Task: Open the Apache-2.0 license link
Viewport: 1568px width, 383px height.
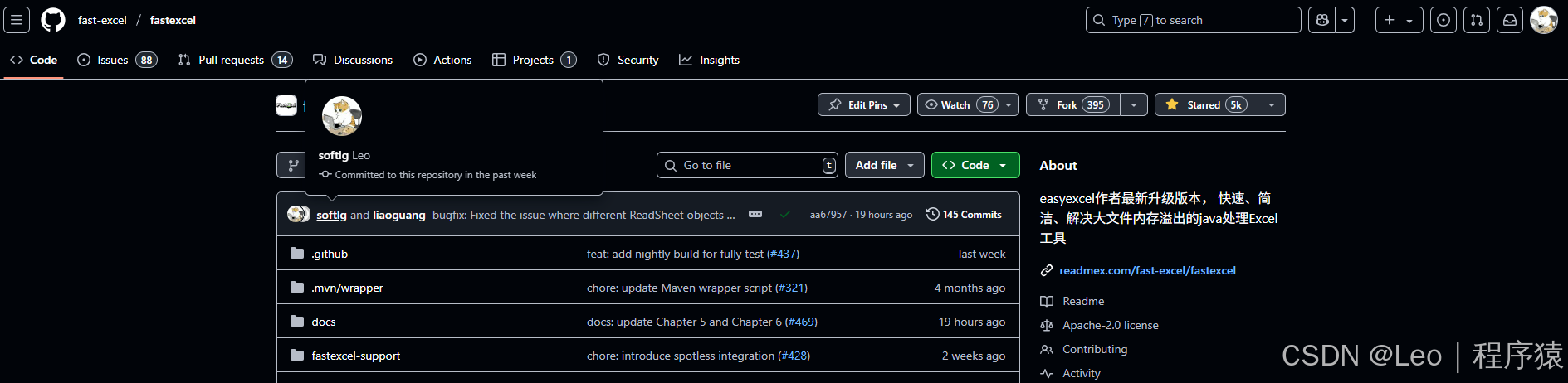Action: pos(1111,325)
